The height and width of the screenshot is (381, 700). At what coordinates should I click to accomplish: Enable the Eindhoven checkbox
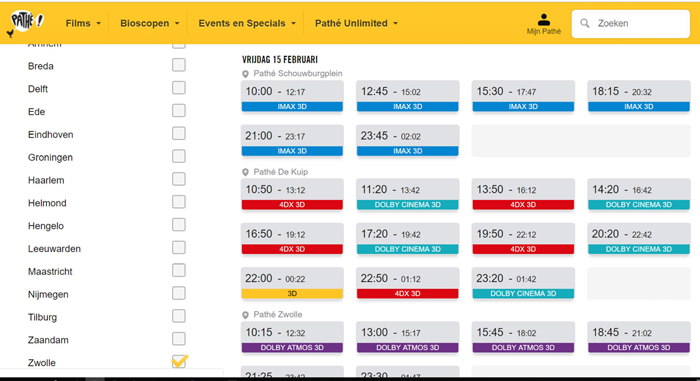pyautogui.click(x=179, y=134)
